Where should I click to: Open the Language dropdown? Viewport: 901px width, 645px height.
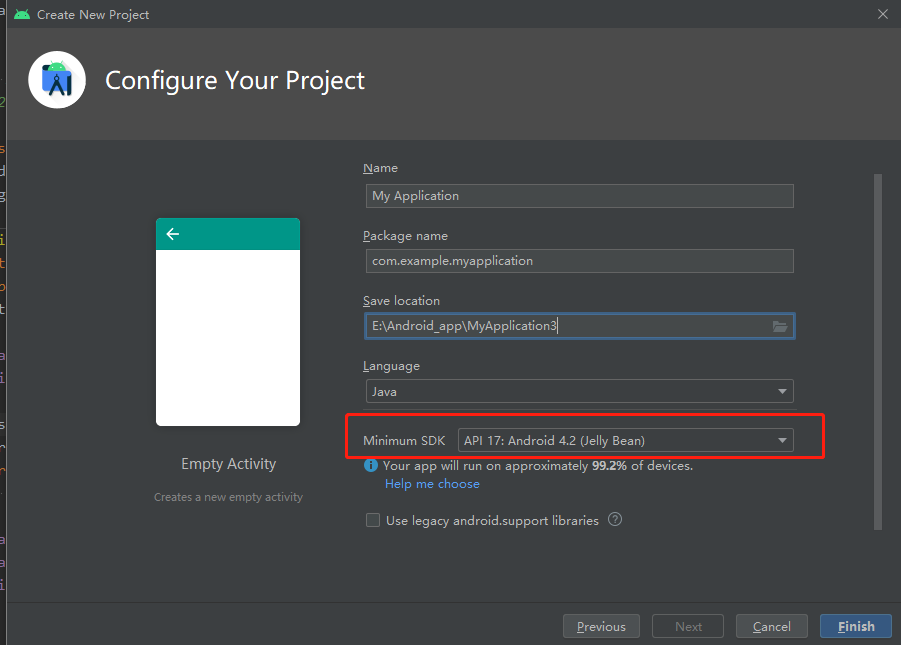click(579, 390)
